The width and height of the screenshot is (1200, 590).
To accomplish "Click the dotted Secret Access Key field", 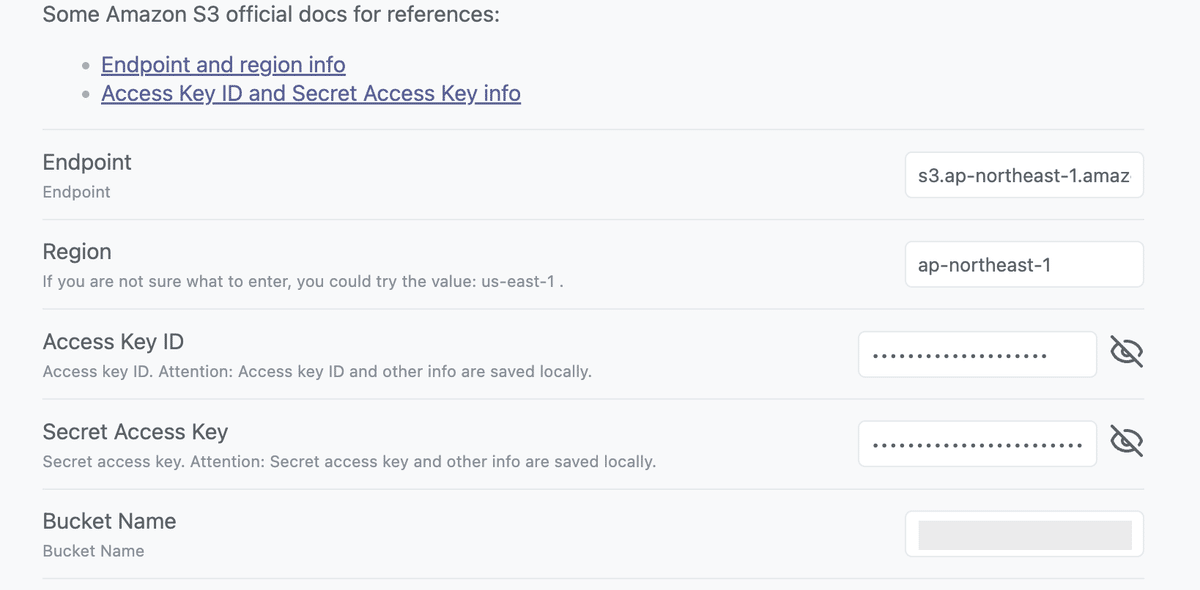I will [x=976, y=443].
